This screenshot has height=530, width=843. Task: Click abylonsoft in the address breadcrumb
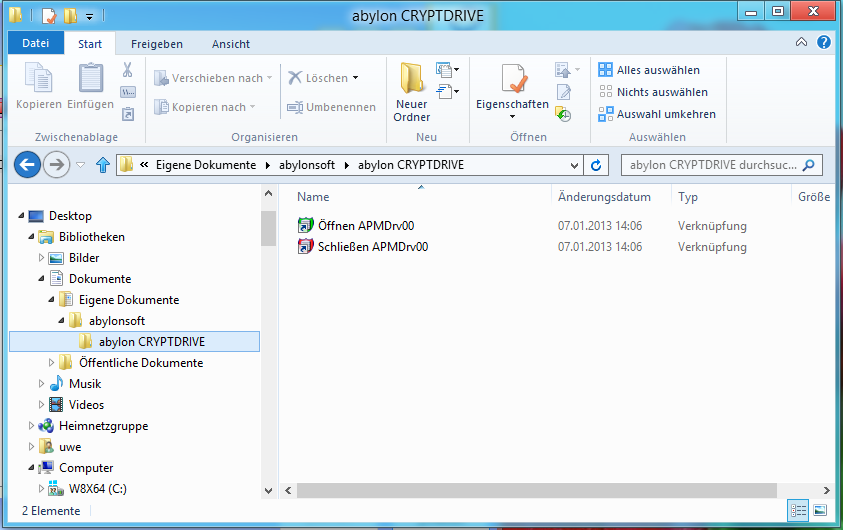(x=306, y=165)
